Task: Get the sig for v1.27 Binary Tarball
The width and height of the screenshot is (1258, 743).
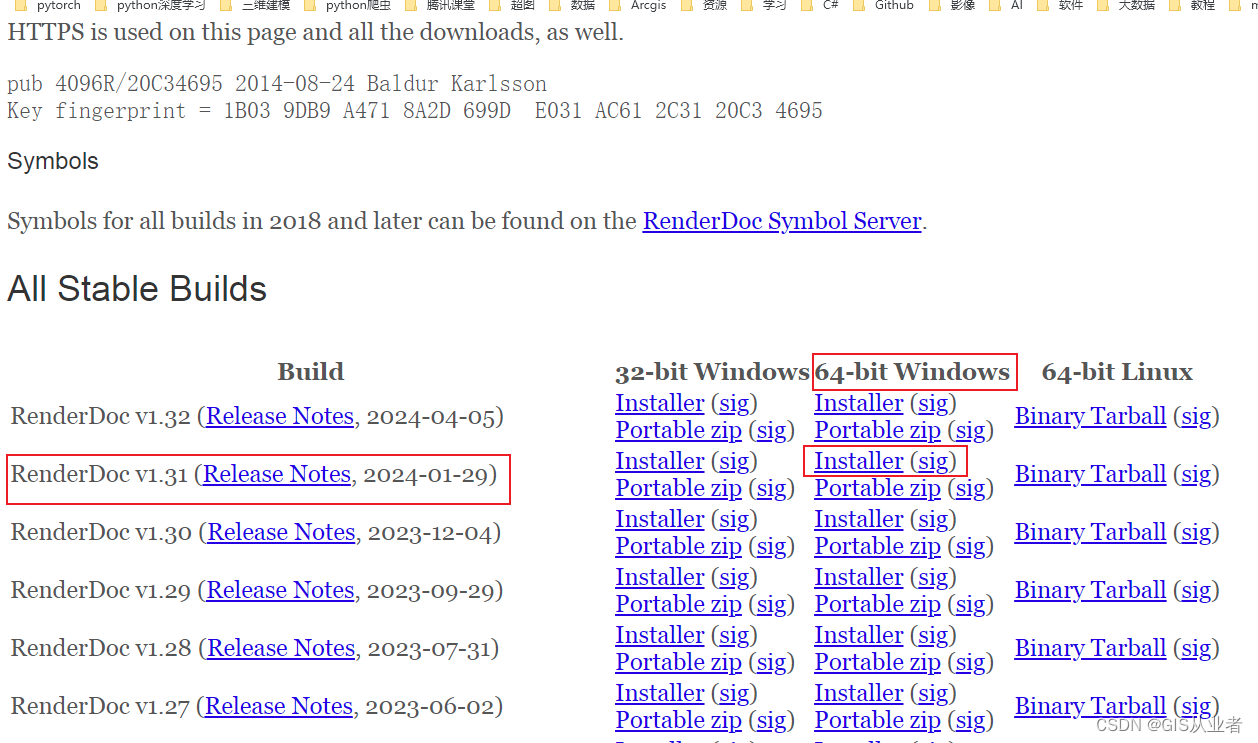Action: tap(1196, 706)
